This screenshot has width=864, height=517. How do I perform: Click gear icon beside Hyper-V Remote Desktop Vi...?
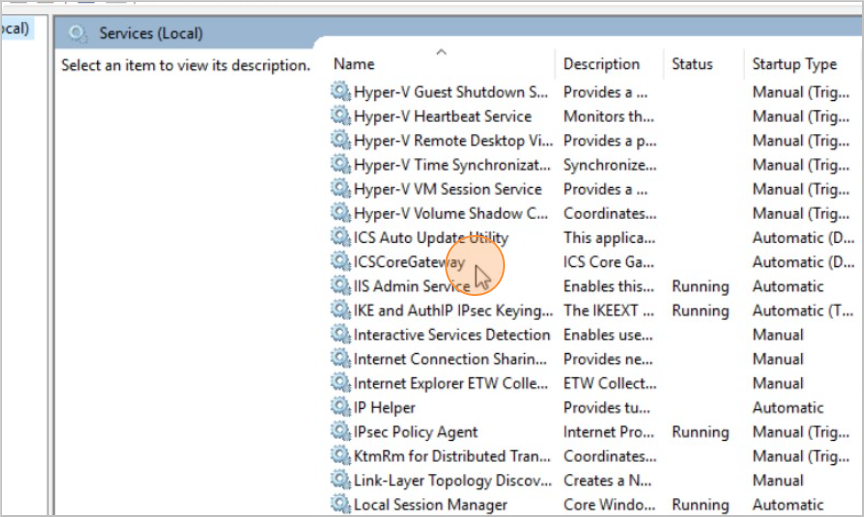coord(341,140)
